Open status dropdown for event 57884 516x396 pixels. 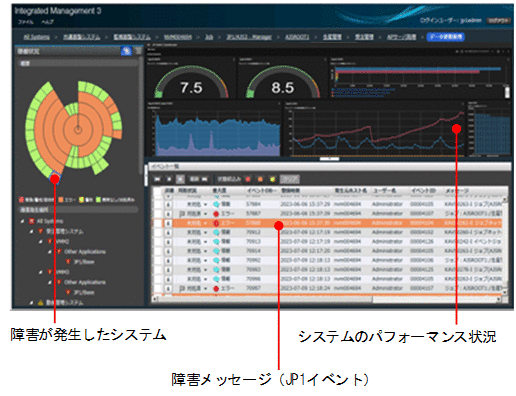[206, 204]
